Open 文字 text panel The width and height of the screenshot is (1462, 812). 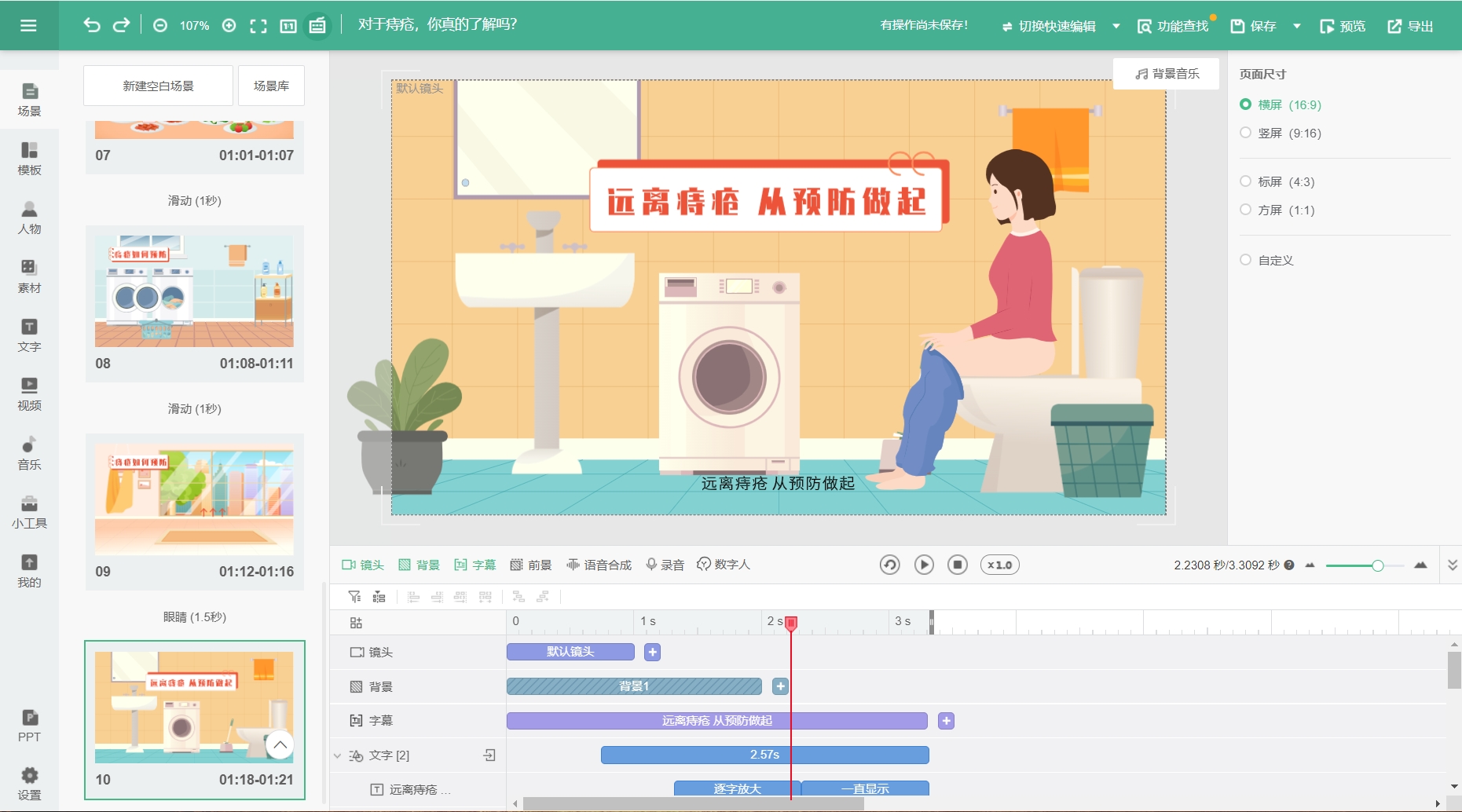click(29, 335)
